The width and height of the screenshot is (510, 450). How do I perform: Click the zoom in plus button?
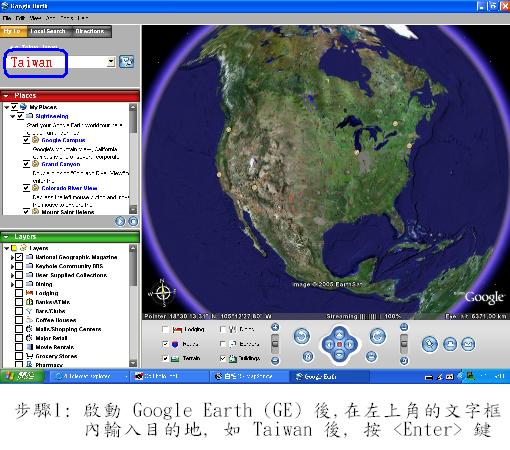275,327
